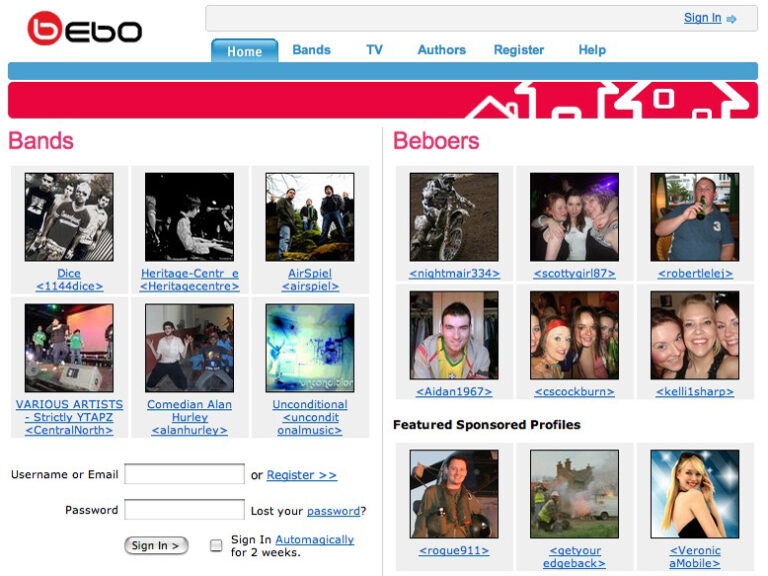View nightmair334 motocross photo
This screenshot has width=768, height=576.
[x=454, y=216]
